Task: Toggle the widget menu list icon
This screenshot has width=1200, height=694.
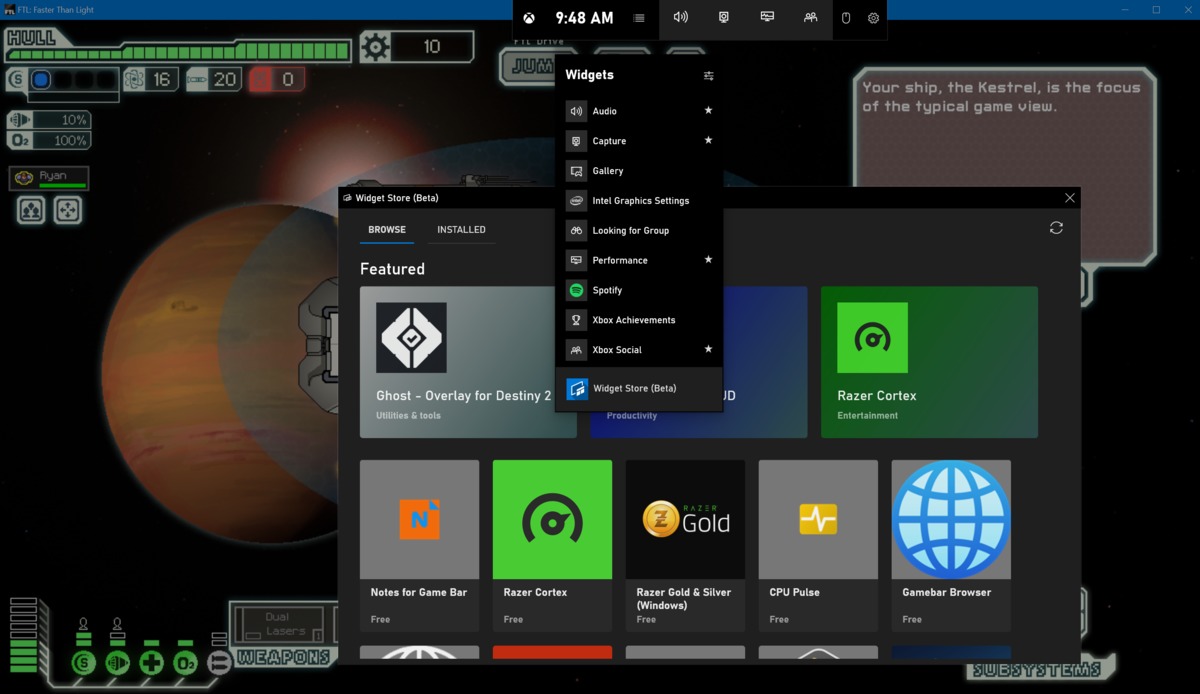Action: point(639,18)
